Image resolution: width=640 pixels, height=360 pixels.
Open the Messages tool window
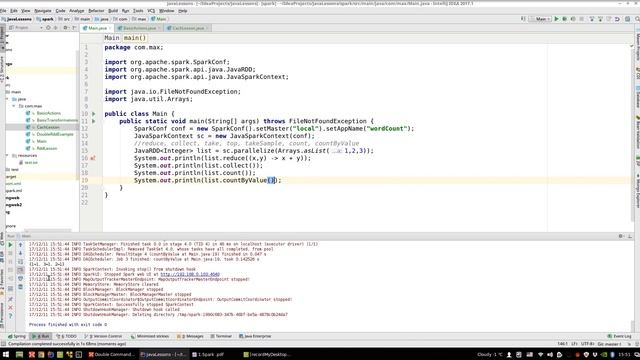point(190,336)
